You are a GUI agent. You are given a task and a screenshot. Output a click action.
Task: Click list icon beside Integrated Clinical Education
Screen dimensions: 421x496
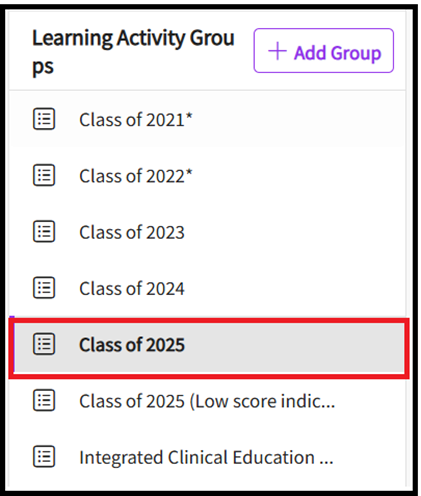click(x=44, y=456)
